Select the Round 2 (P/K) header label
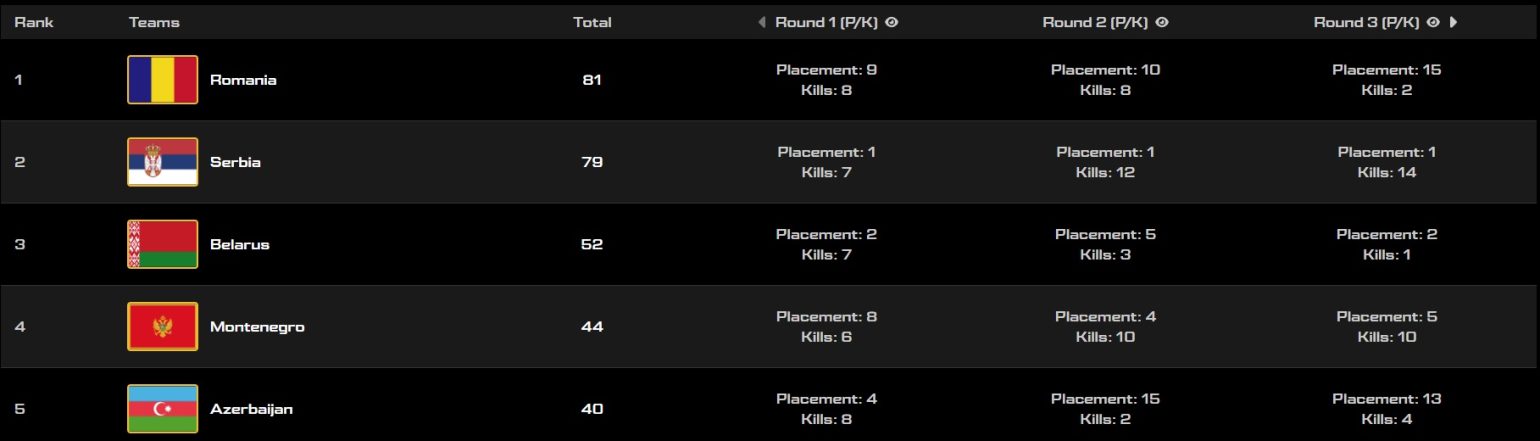This screenshot has width=1540, height=441. coord(1097,22)
